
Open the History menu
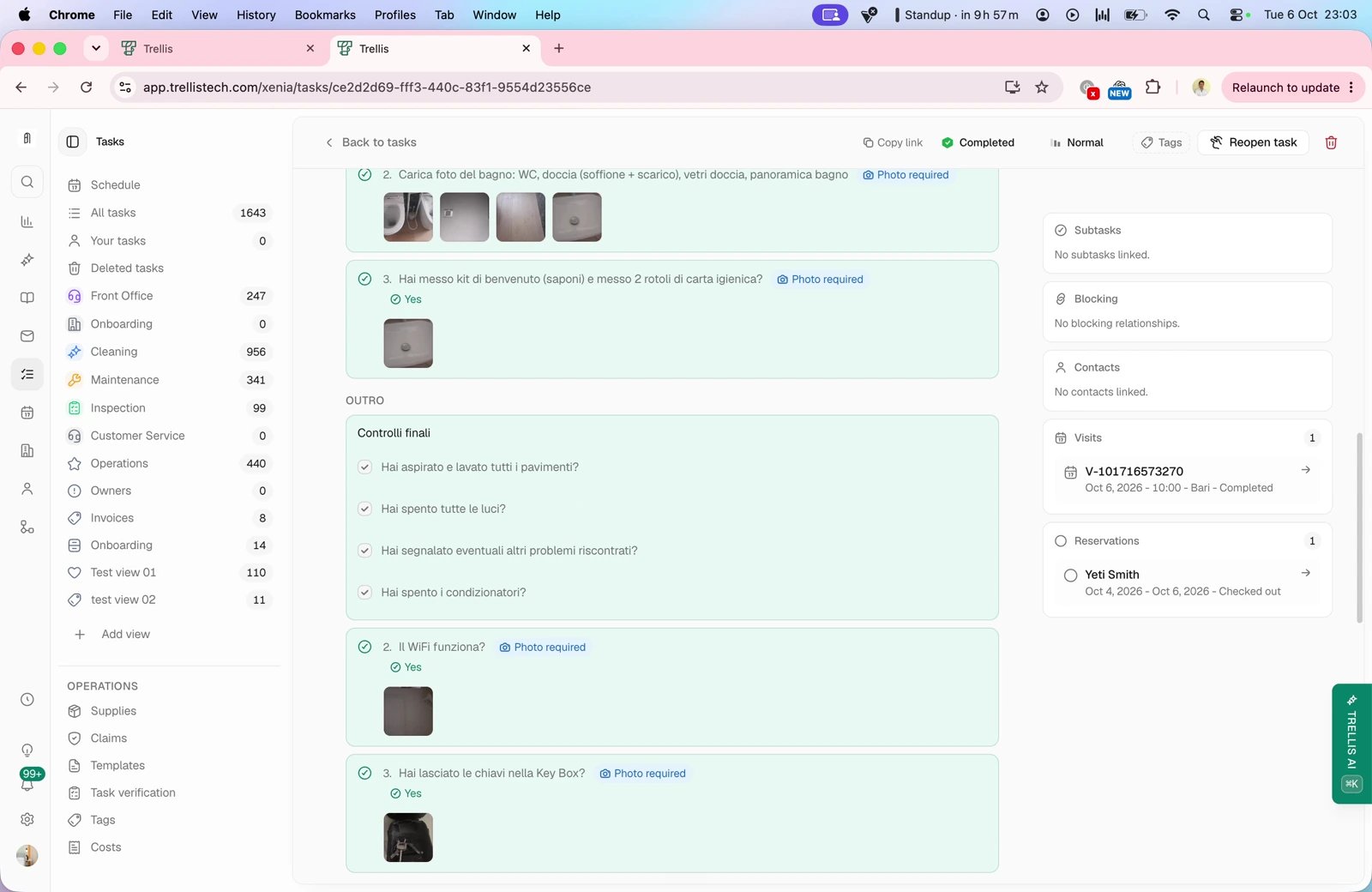point(256,15)
